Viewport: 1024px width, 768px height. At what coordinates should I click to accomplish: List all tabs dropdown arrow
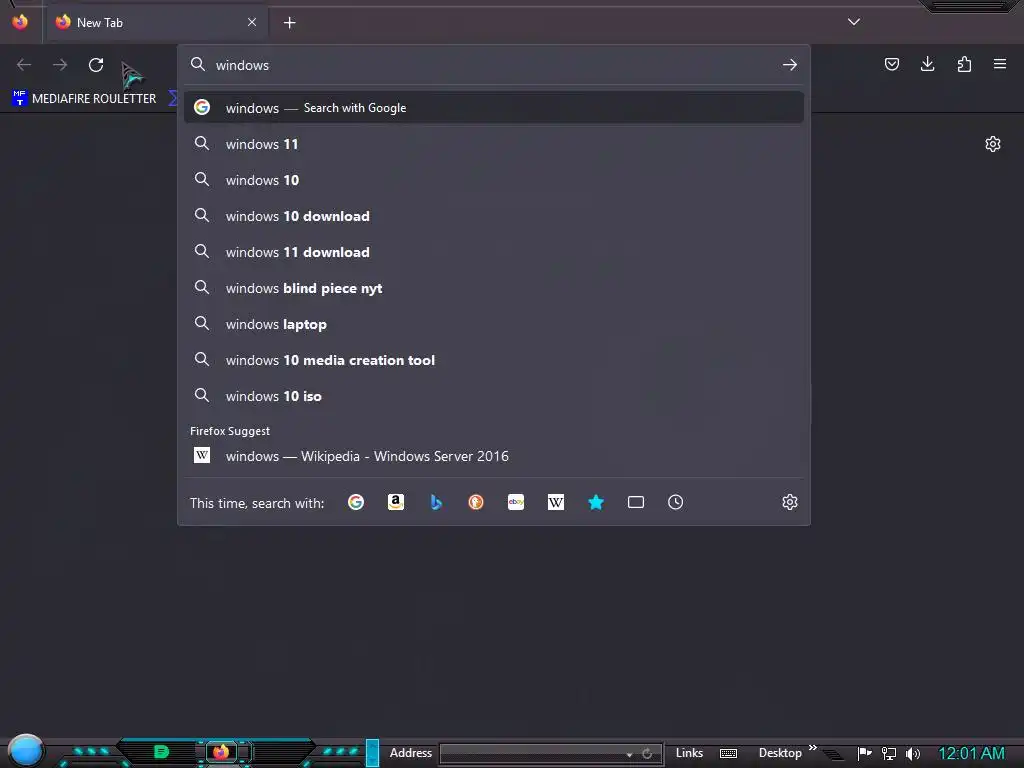[854, 22]
